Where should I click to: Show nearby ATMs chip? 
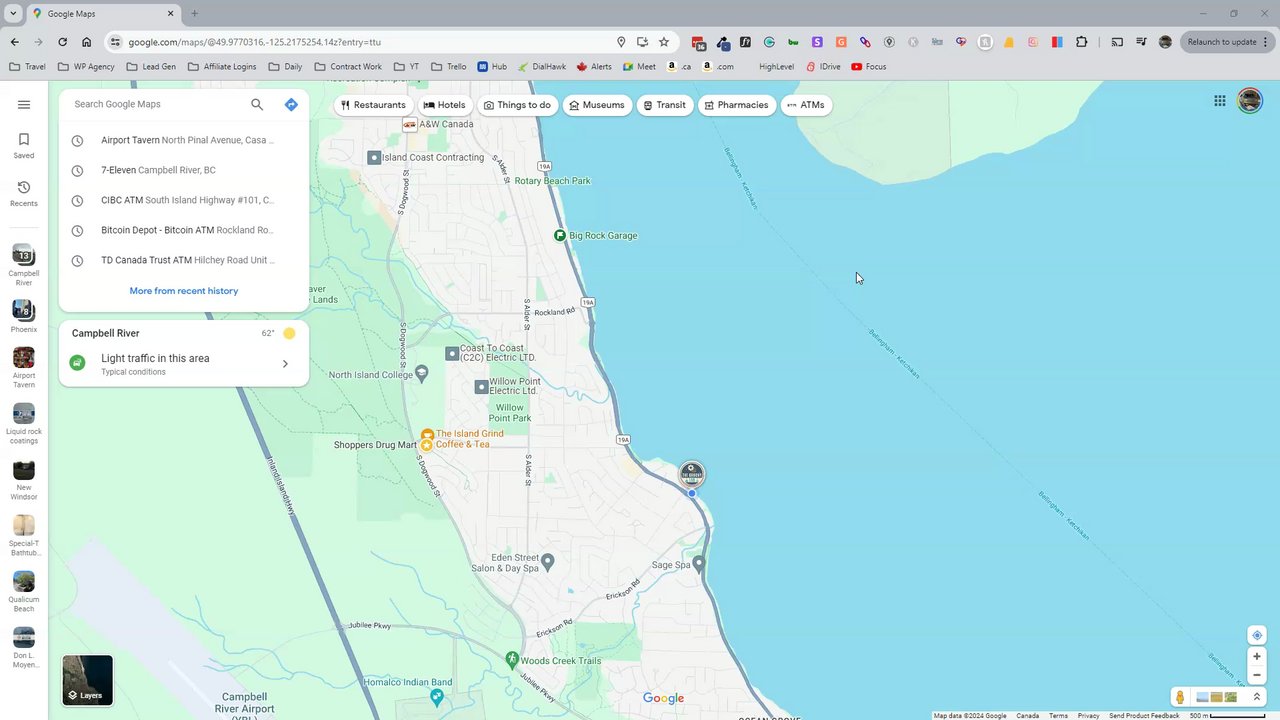point(806,105)
